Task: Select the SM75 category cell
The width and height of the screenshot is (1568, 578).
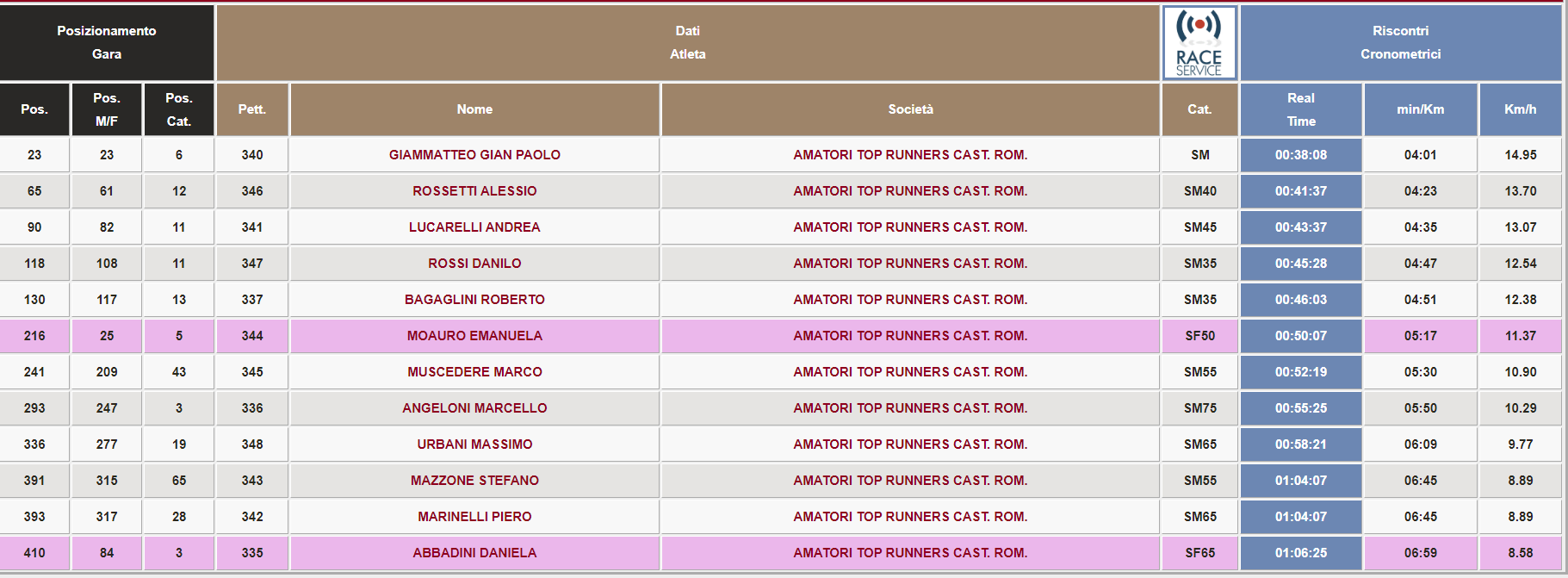Action: (x=1200, y=408)
